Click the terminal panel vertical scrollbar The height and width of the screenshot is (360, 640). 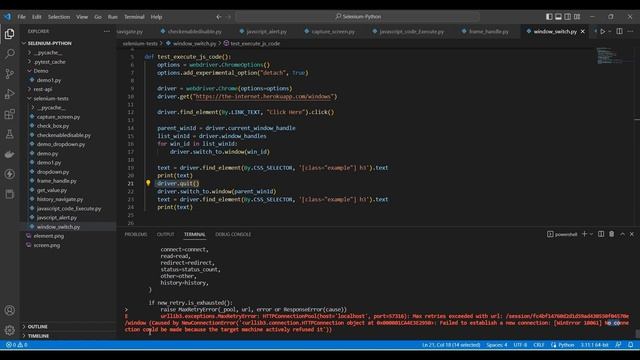(x=637, y=333)
